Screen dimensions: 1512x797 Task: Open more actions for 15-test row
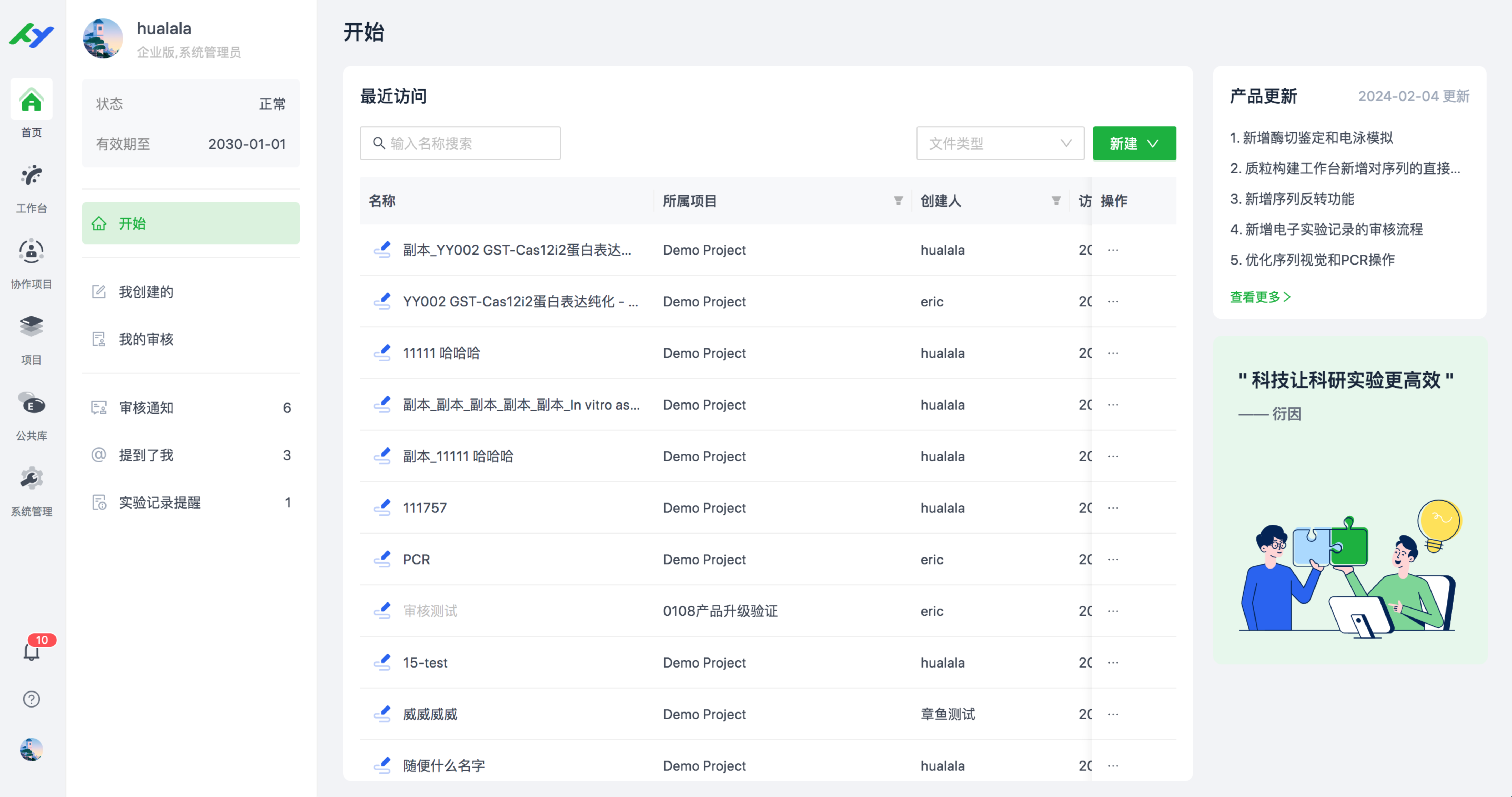pyautogui.click(x=1113, y=662)
